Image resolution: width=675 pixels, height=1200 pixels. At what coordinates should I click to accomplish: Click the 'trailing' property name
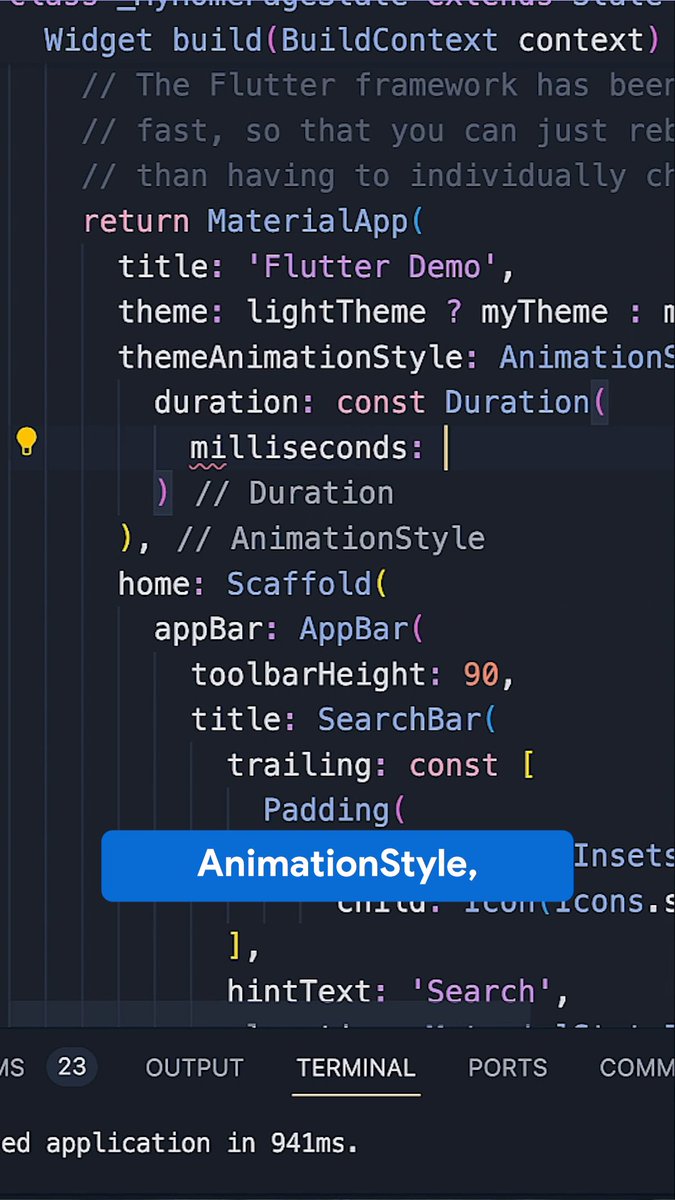point(299,765)
